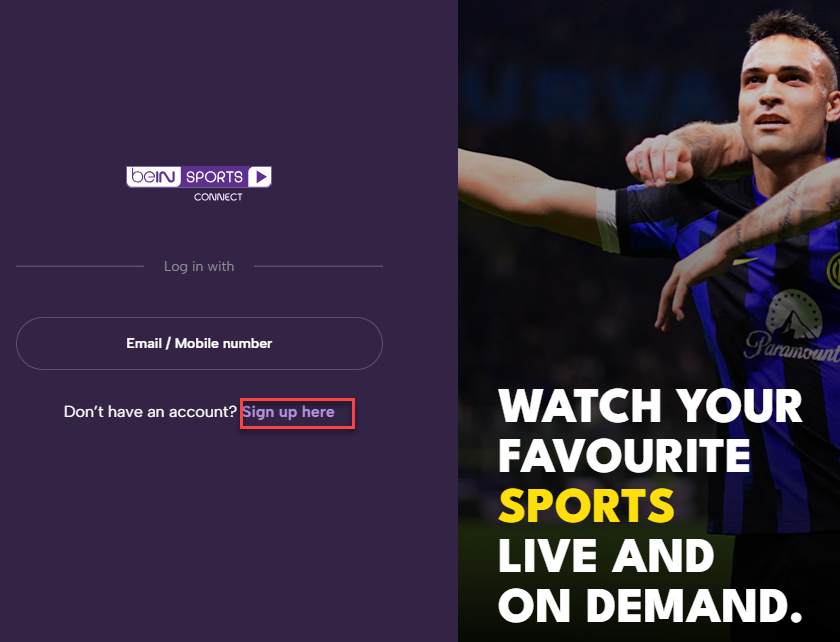The height and width of the screenshot is (642, 840).
Task: Click the FAVOURITE headline word
Action: [x=624, y=456]
